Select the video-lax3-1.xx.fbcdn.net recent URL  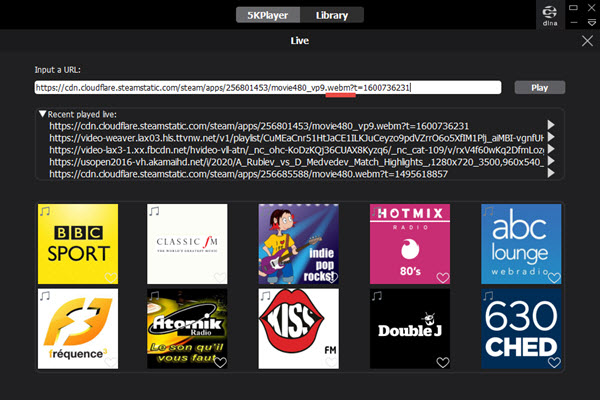[297, 150]
